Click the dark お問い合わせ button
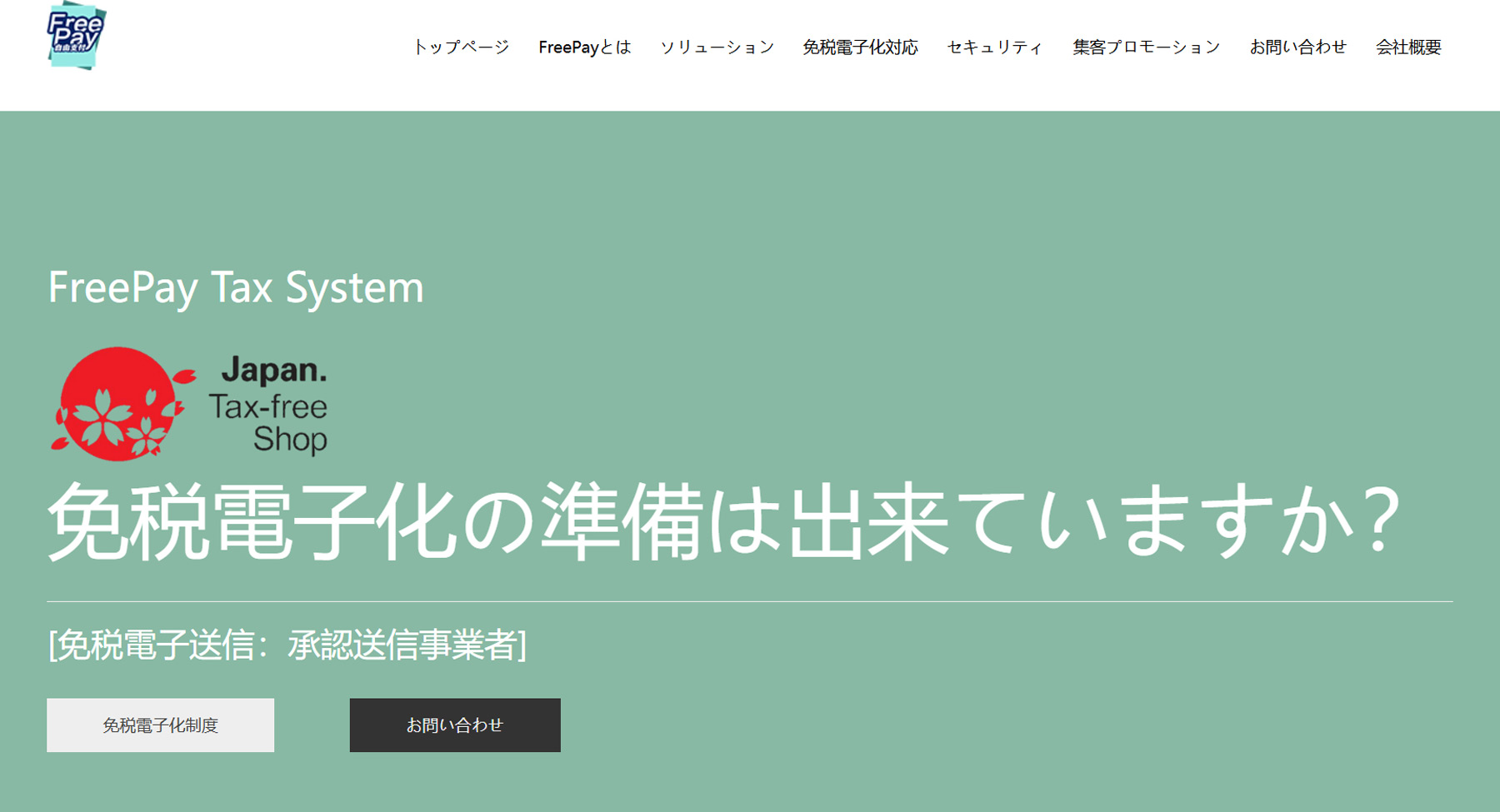Viewport: 1500px width, 812px height. 455,725
